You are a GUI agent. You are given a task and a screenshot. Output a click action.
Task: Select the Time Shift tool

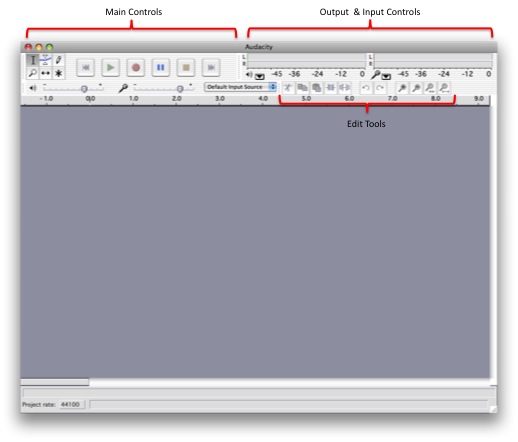tap(46, 73)
